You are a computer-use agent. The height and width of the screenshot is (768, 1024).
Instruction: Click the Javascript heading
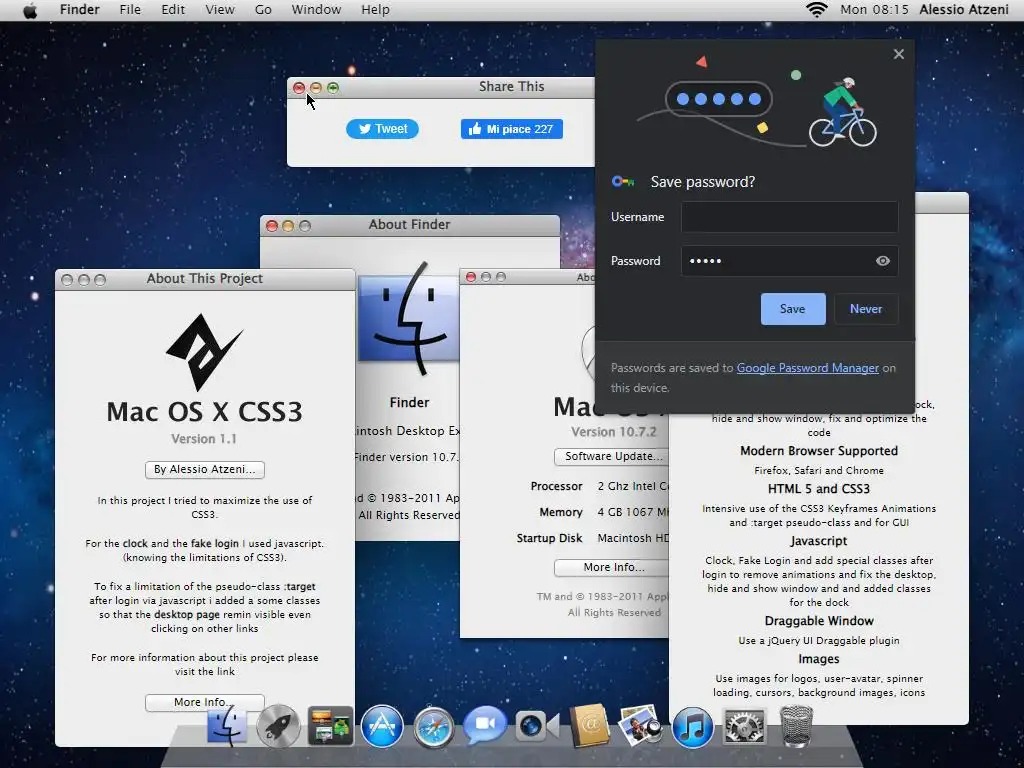[x=818, y=541]
